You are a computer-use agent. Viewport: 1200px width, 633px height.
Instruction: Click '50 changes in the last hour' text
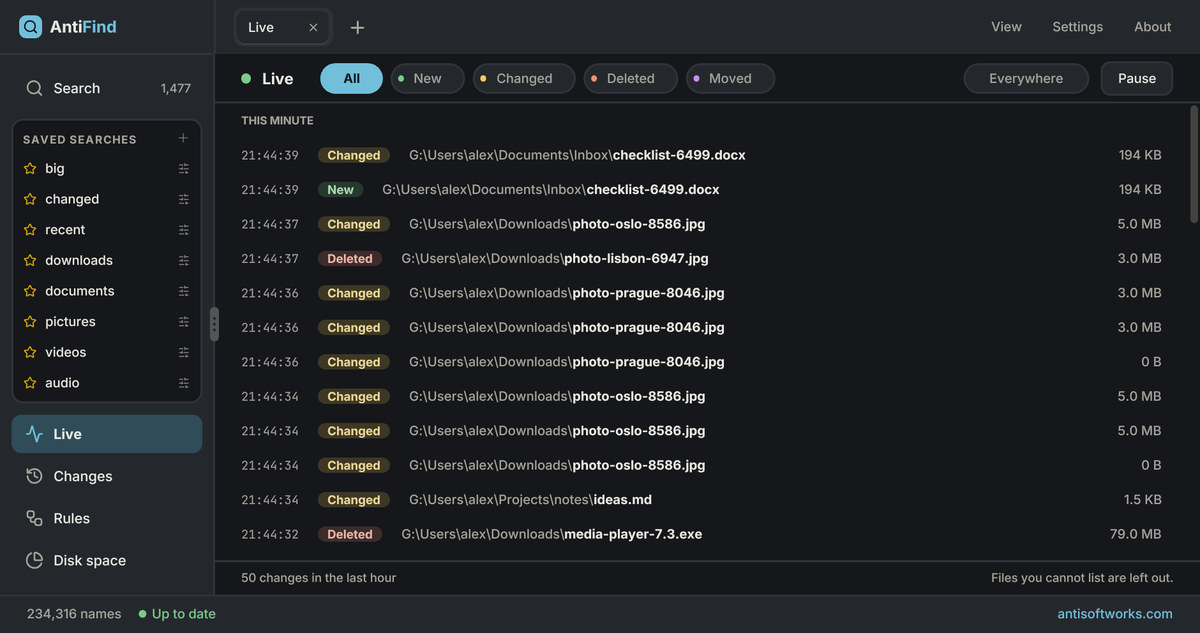318,578
